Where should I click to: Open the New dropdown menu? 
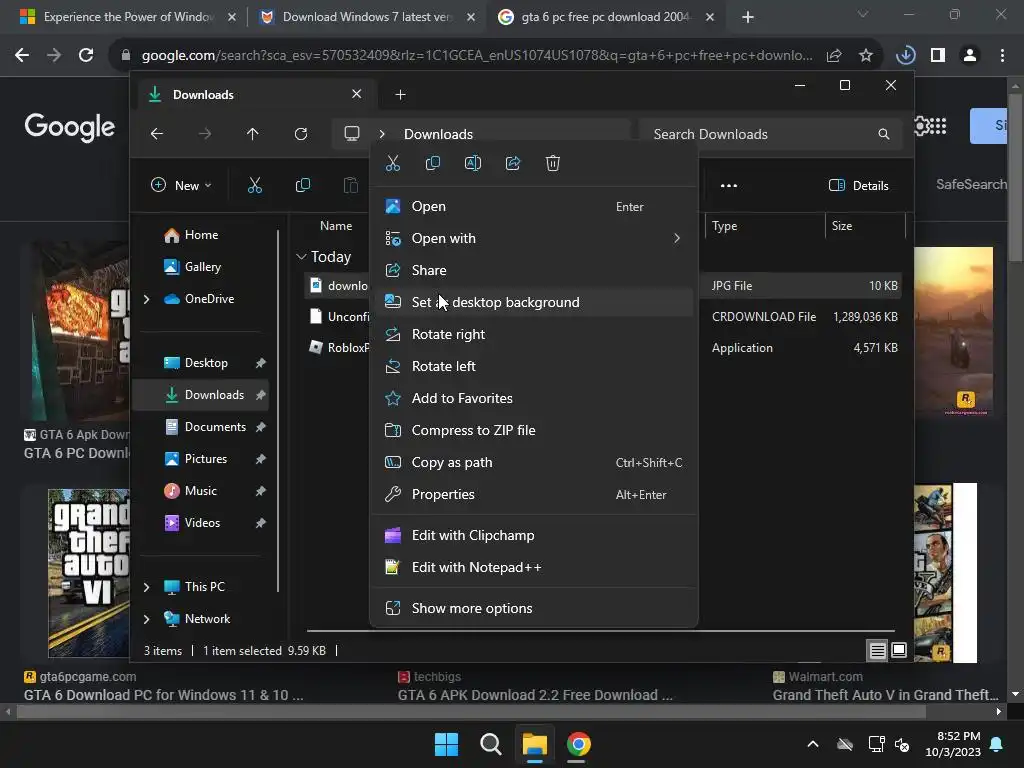coord(181,185)
